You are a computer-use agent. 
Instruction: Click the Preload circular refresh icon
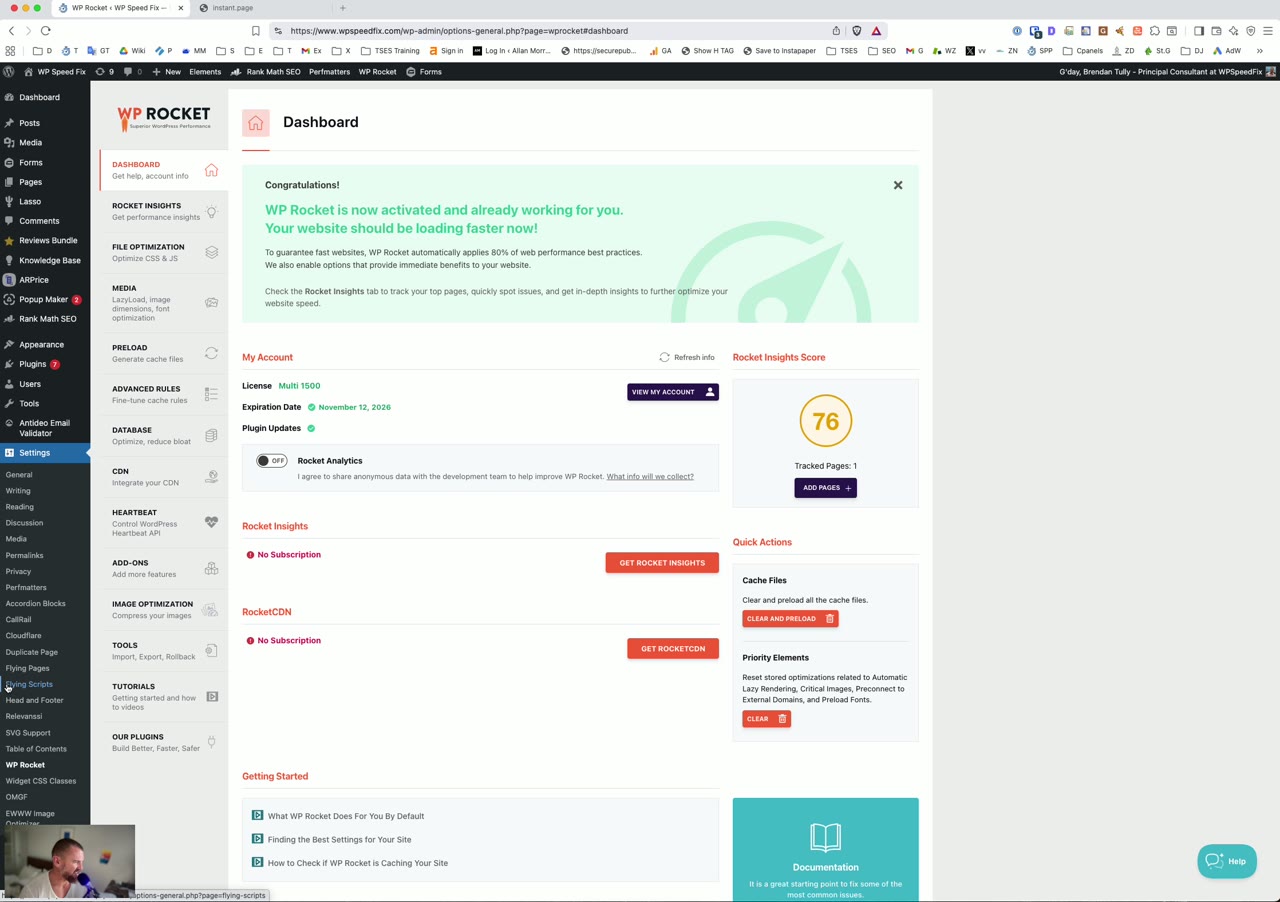[211, 352]
